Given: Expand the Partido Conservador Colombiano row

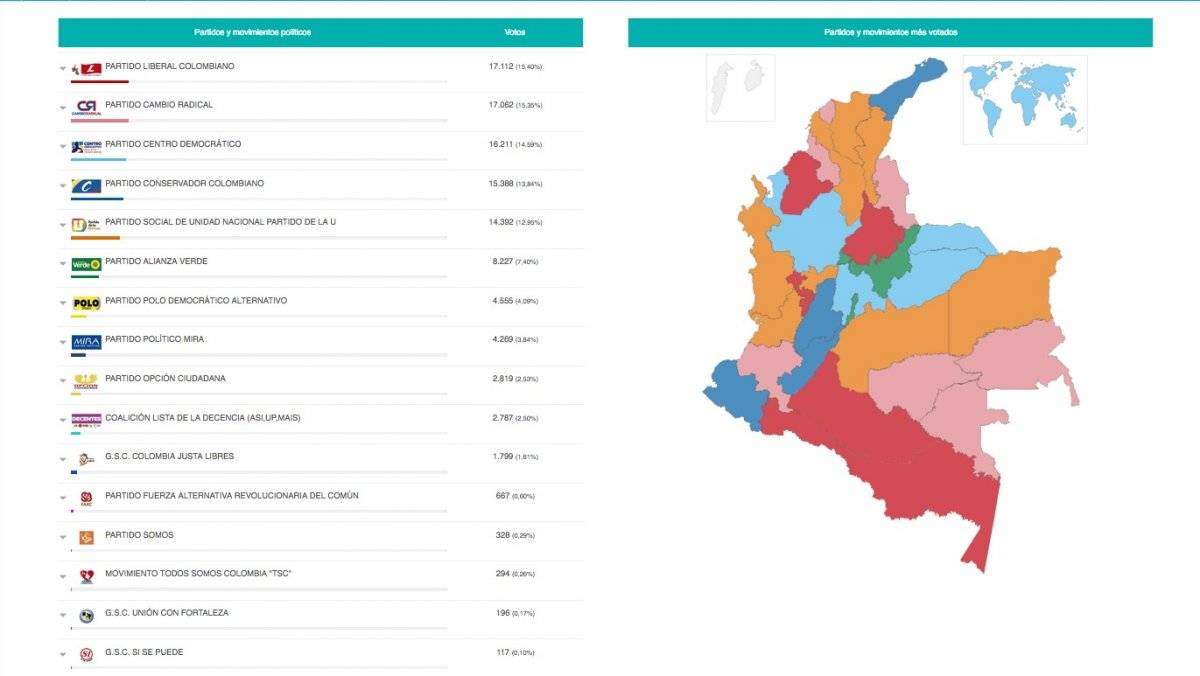Looking at the screenshot, I should point(62,186).
